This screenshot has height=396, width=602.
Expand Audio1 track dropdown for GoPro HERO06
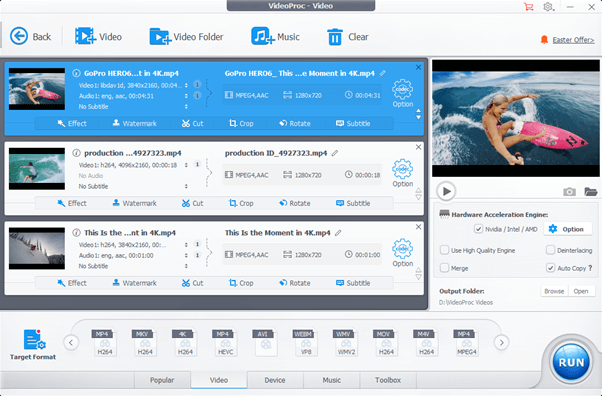186,96
